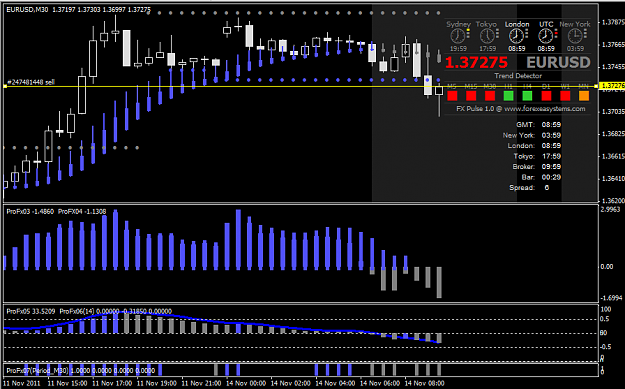Click the 1.36825 price axis label

coord(613,134)
